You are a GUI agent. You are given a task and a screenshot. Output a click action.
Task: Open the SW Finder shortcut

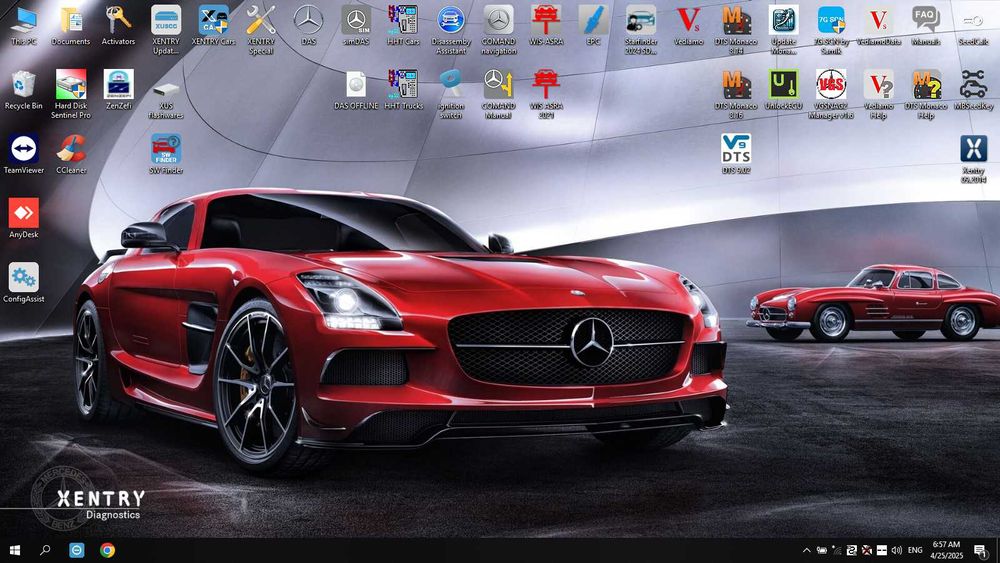tap(166, 154)
